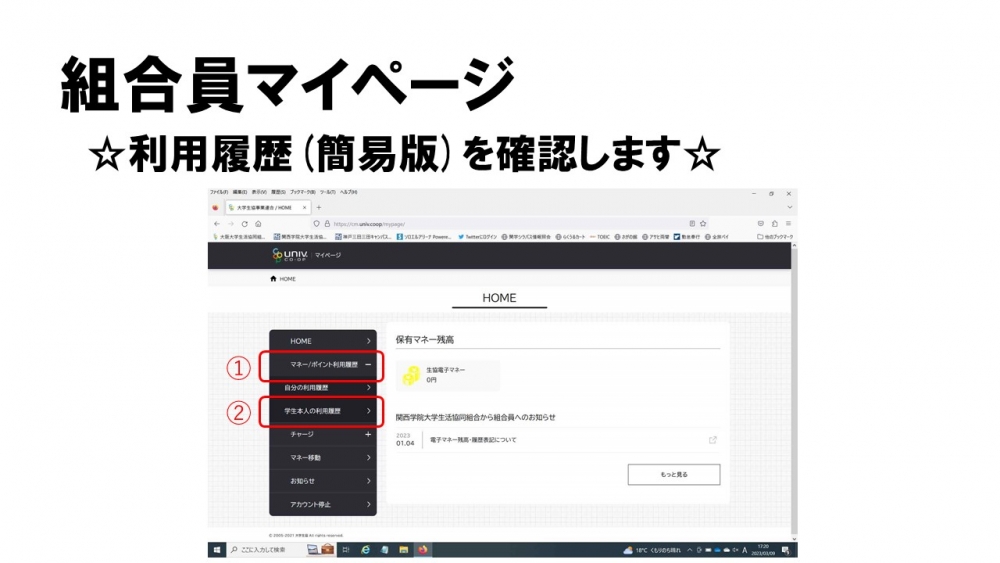Collapse the マネー/ポイント利用履歴 menu section
This screenshot has height=563, width=1000.
pos(368,365)
